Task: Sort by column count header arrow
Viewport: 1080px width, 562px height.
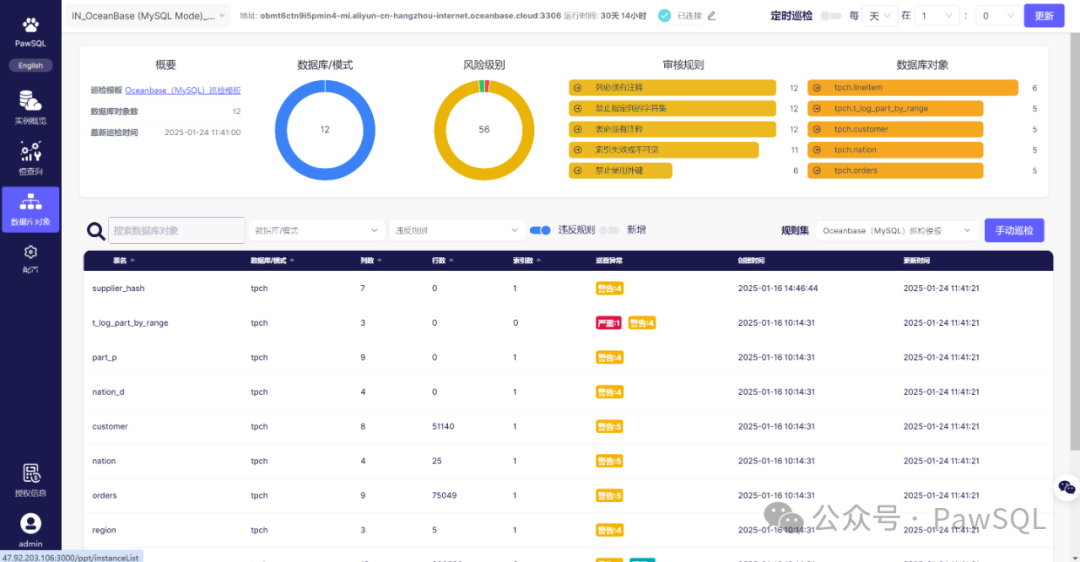Action: [x=380, y=260]
